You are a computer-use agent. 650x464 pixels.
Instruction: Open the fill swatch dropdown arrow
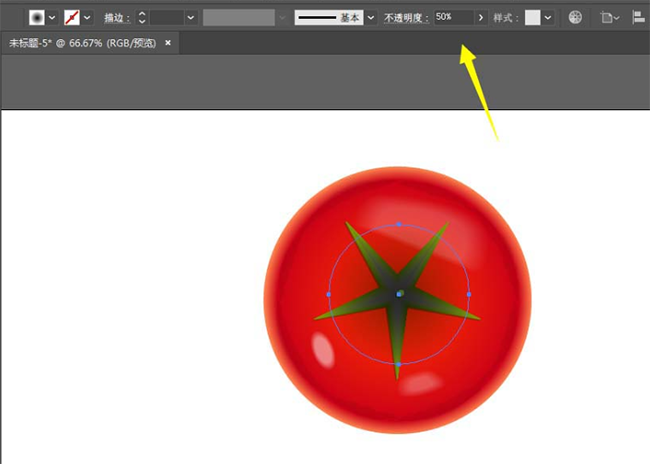(x=52, y=18)
